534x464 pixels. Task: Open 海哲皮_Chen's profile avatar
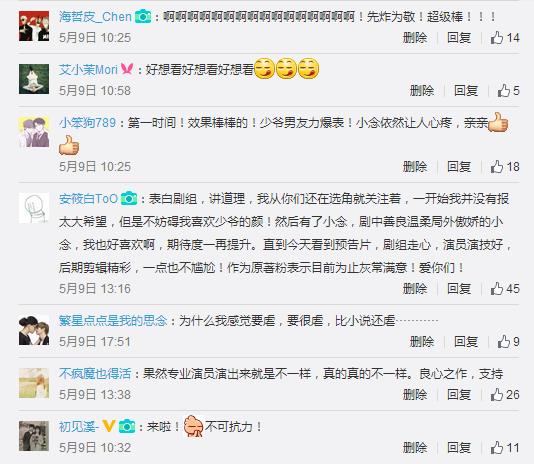(x=34, y=26)
